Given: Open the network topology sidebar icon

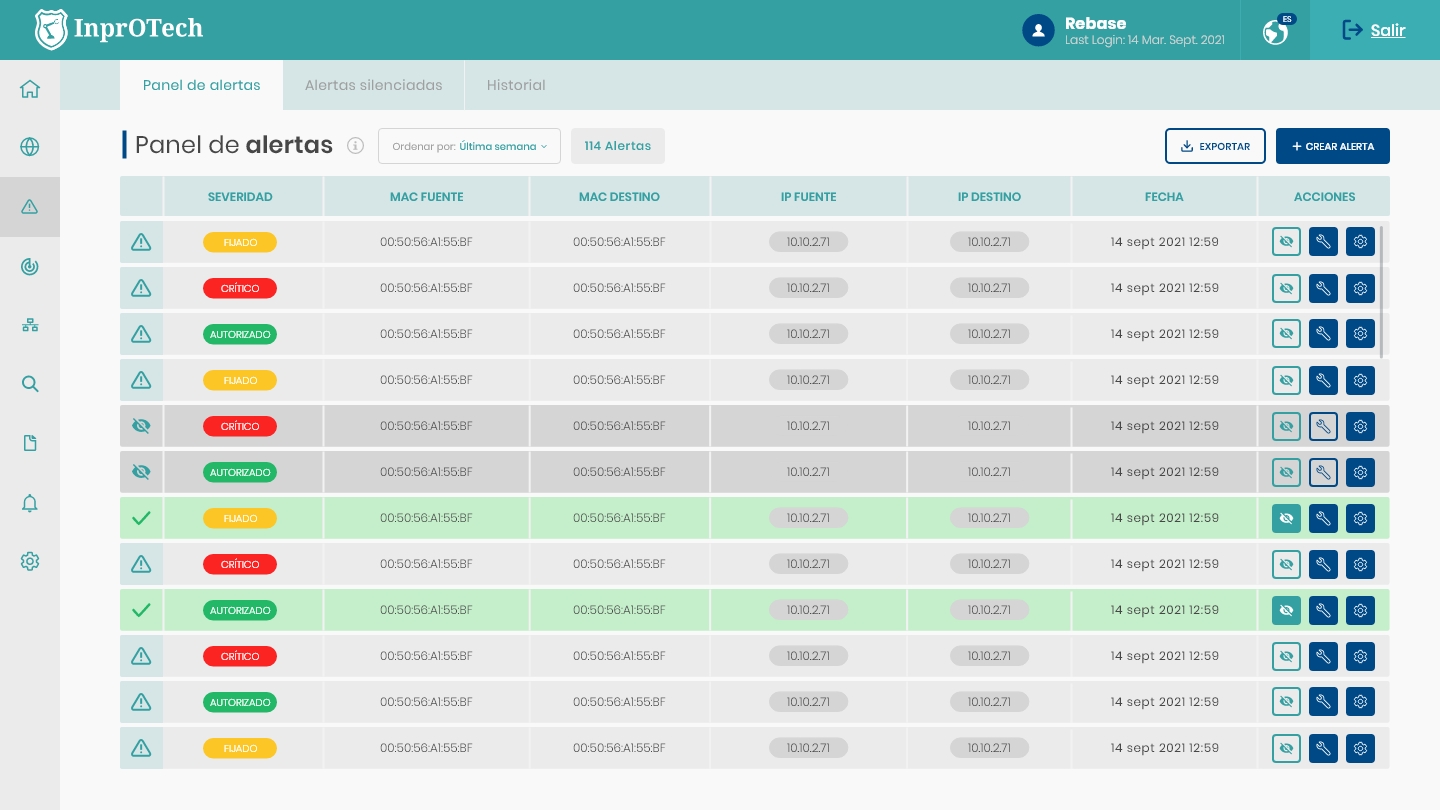Looking at the screenshot, I should tap(30, 325).
